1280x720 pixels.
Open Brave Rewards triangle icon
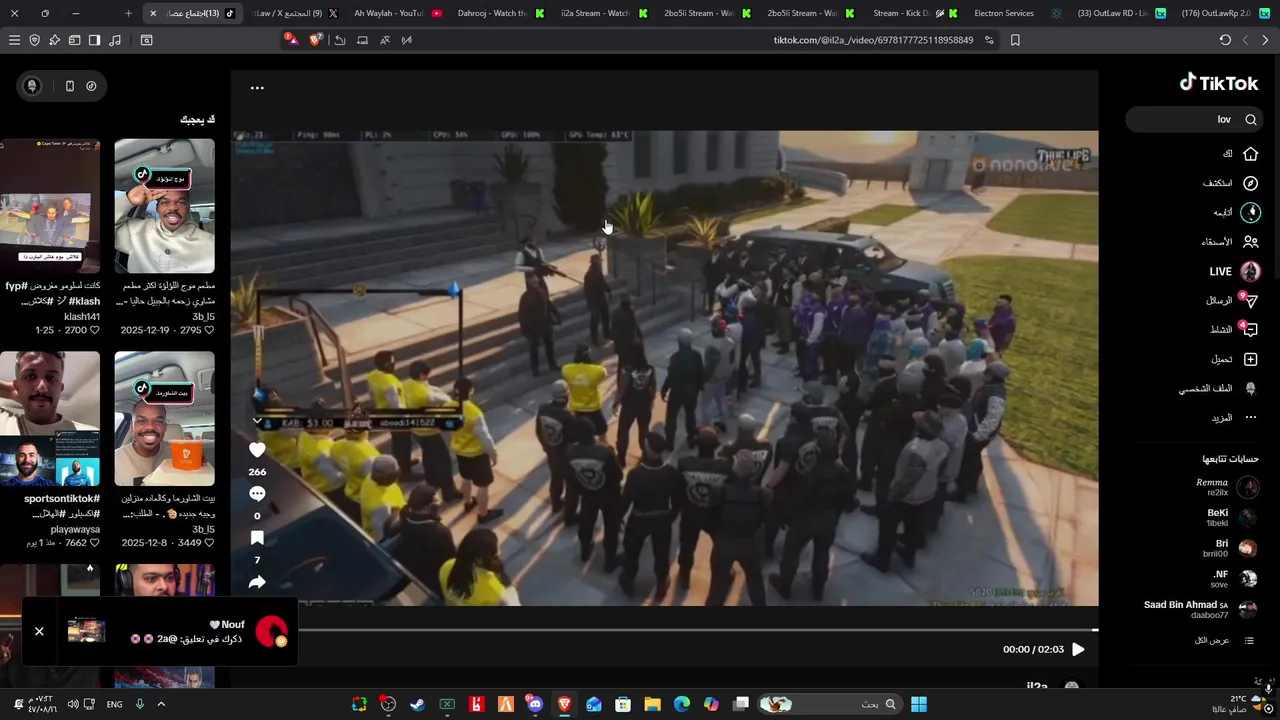(291, 40)
